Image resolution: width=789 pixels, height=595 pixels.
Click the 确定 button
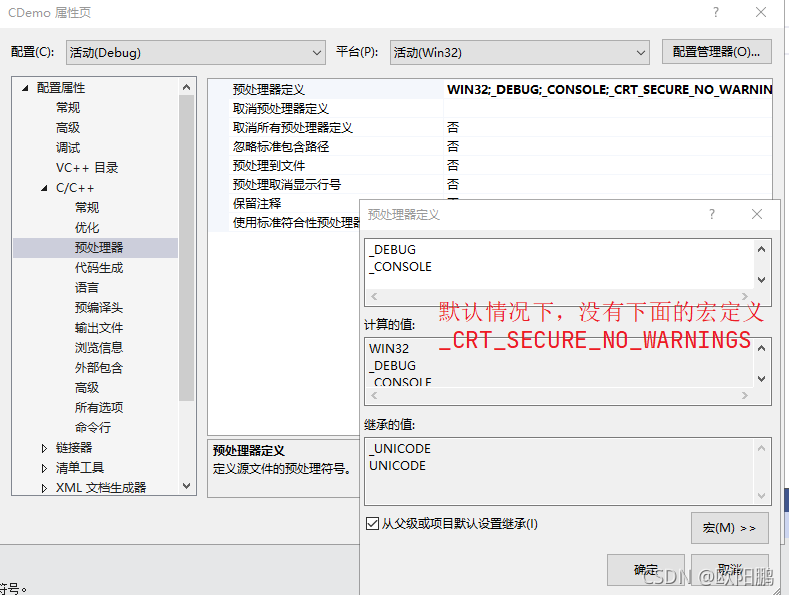click(x=646, y=570)
